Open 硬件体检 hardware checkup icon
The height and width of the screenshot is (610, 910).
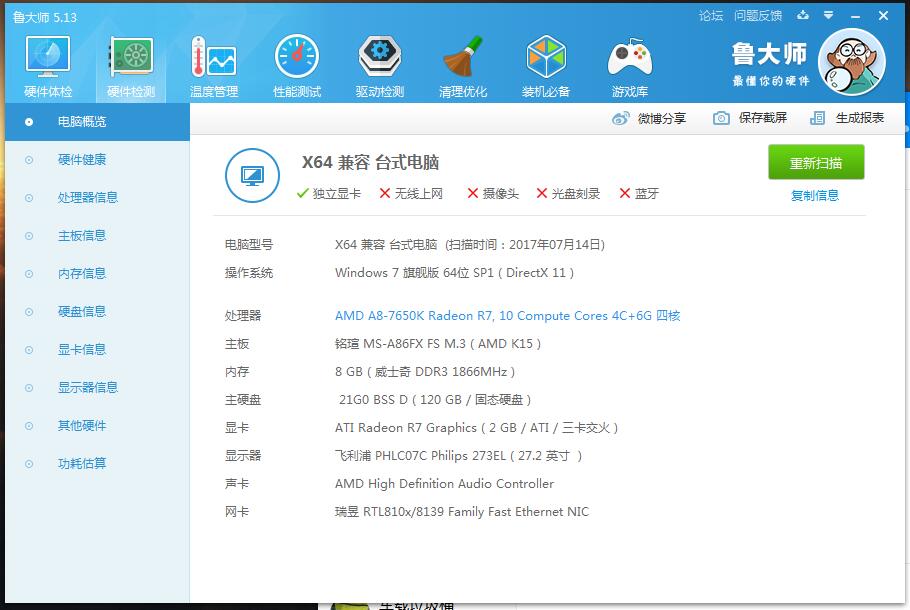pos(48,57)
